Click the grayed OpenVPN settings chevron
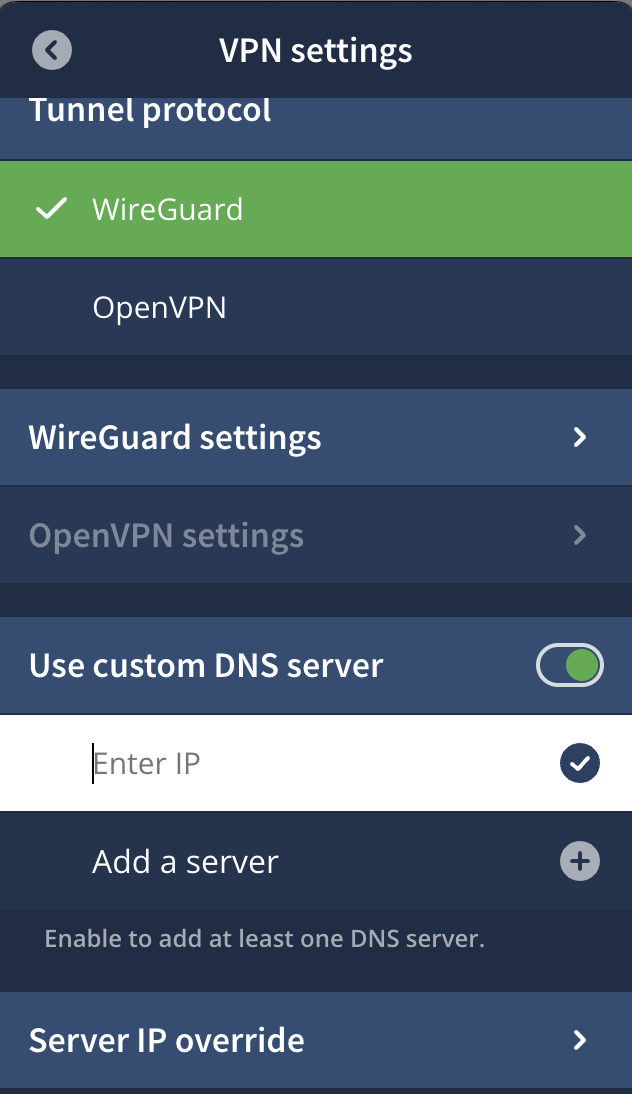The width and height of the screenshot is (632, 1094). tap(580, 535)
